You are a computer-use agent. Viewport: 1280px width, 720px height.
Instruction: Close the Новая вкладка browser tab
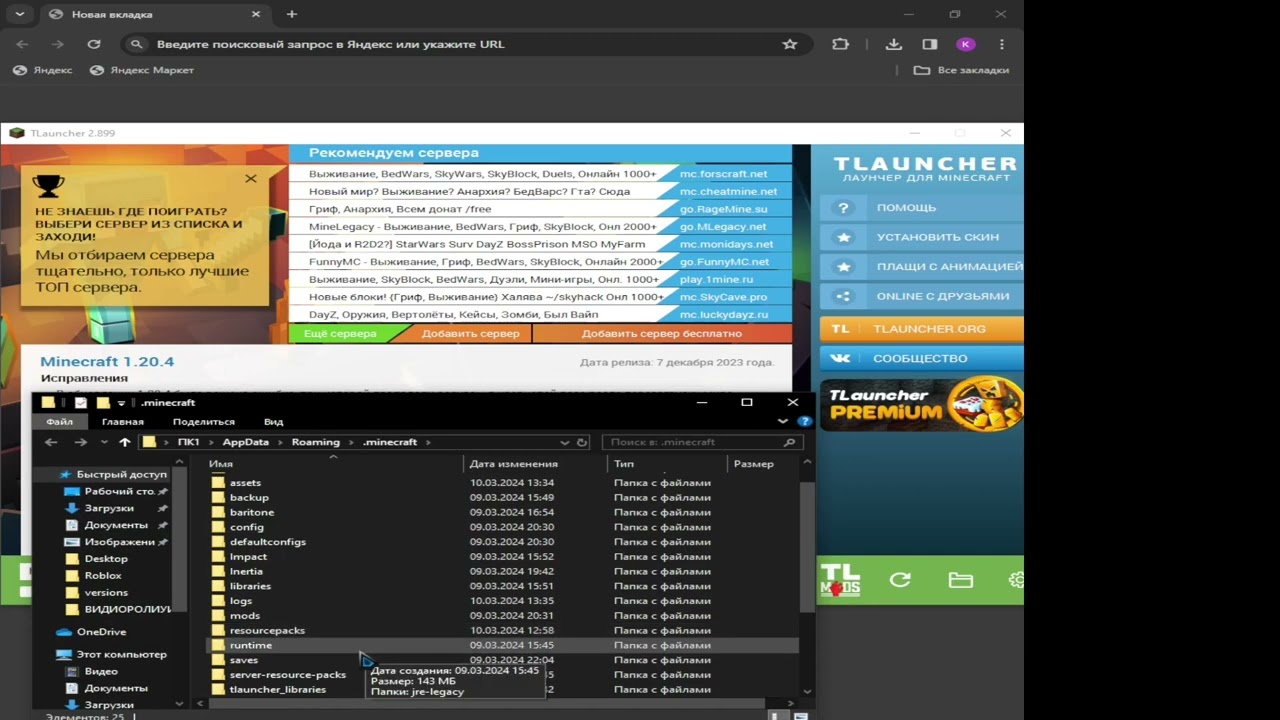click(256, 14)
